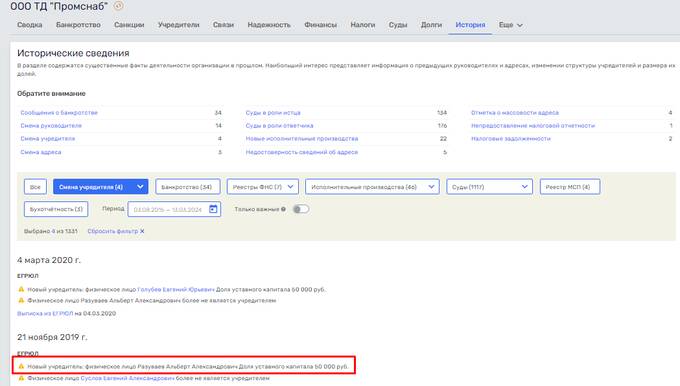Image resolution: width=680 pixels, height=386 pixels.
Task: Open the Голубев Евгений Юрьевич link
Action: (176, 289)
